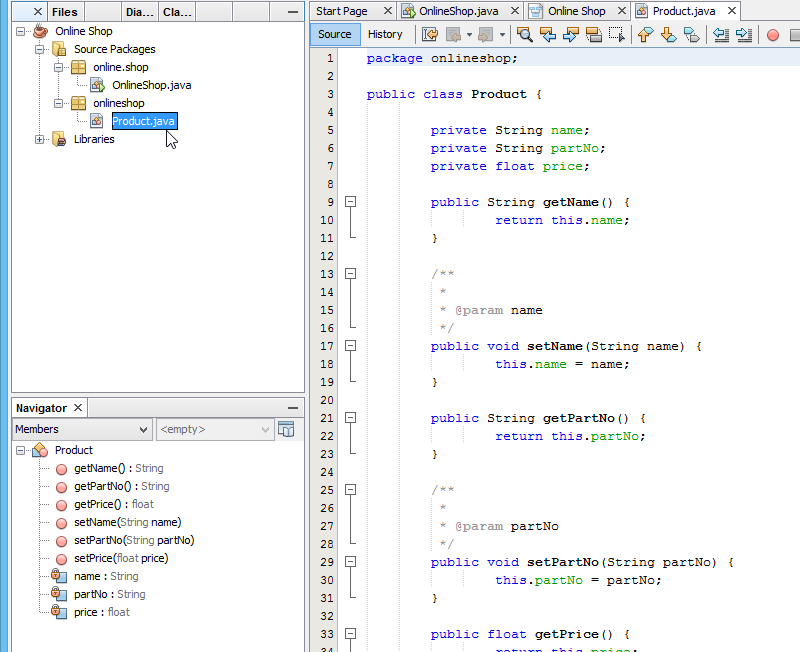Click the Product.java file icon in tree
The height and width of the screenshot is (652, 800).
click(97, 121)
